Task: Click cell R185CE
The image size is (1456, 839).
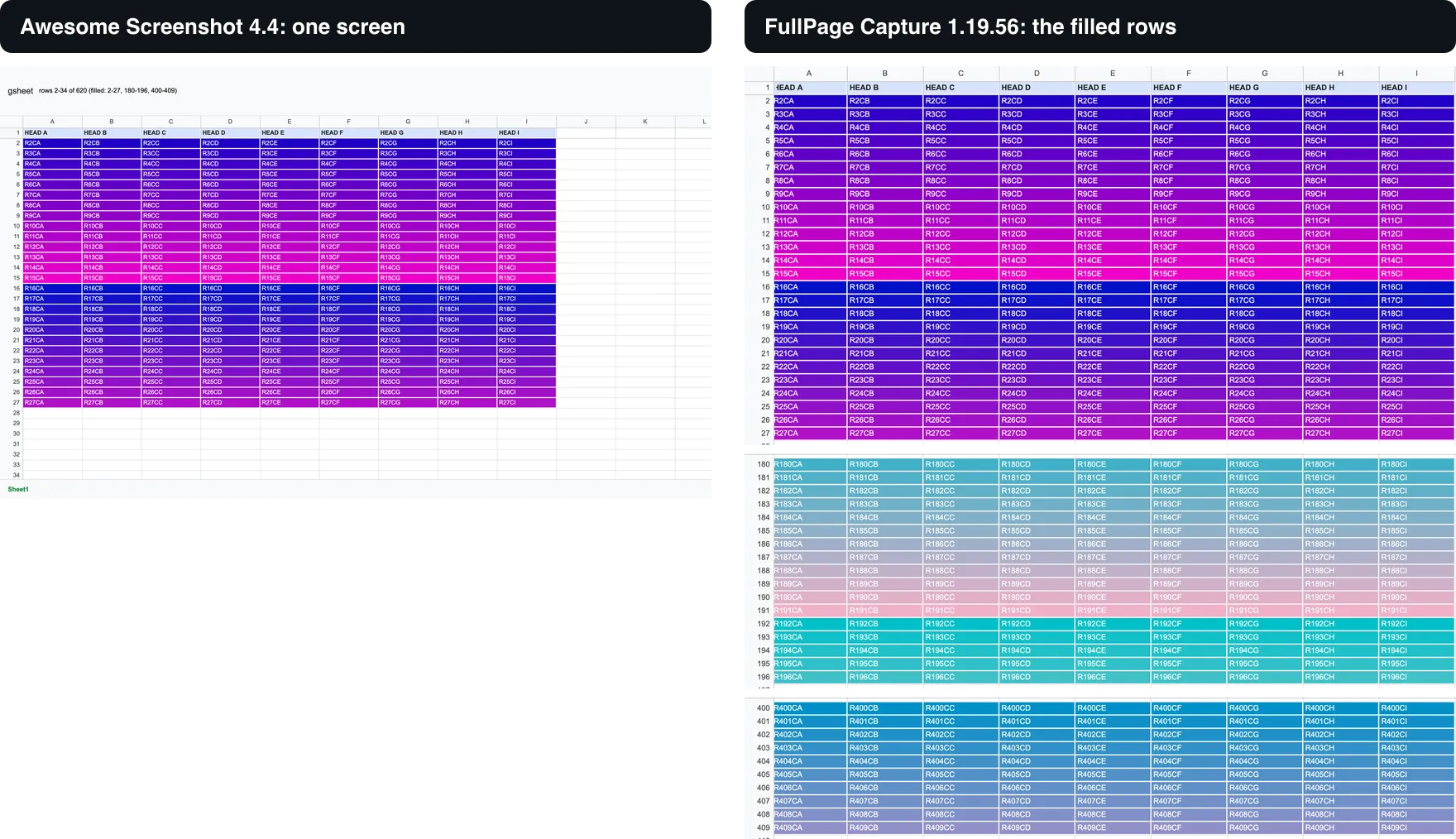Action: point(1113,531)
